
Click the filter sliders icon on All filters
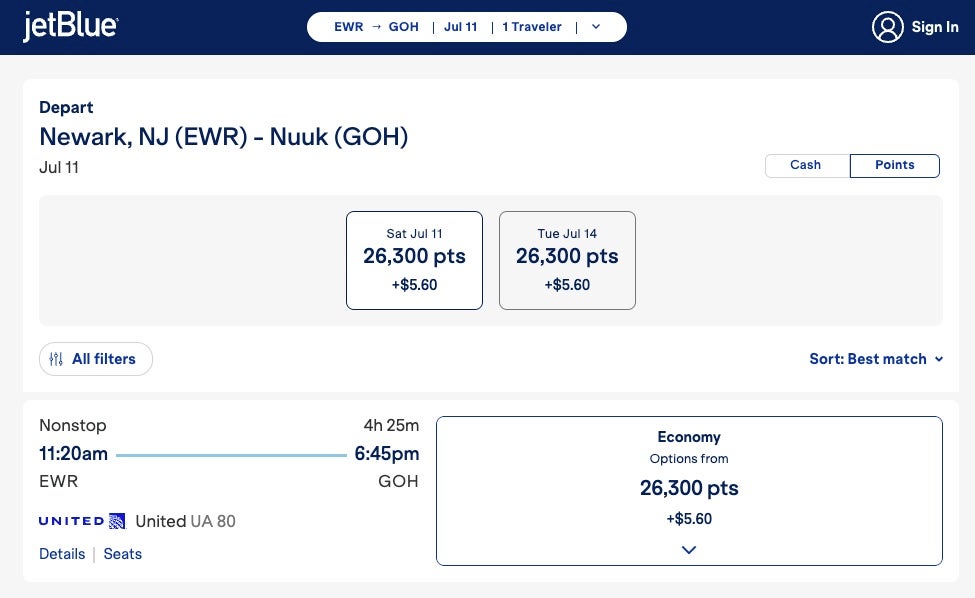(x=57, y=358)
